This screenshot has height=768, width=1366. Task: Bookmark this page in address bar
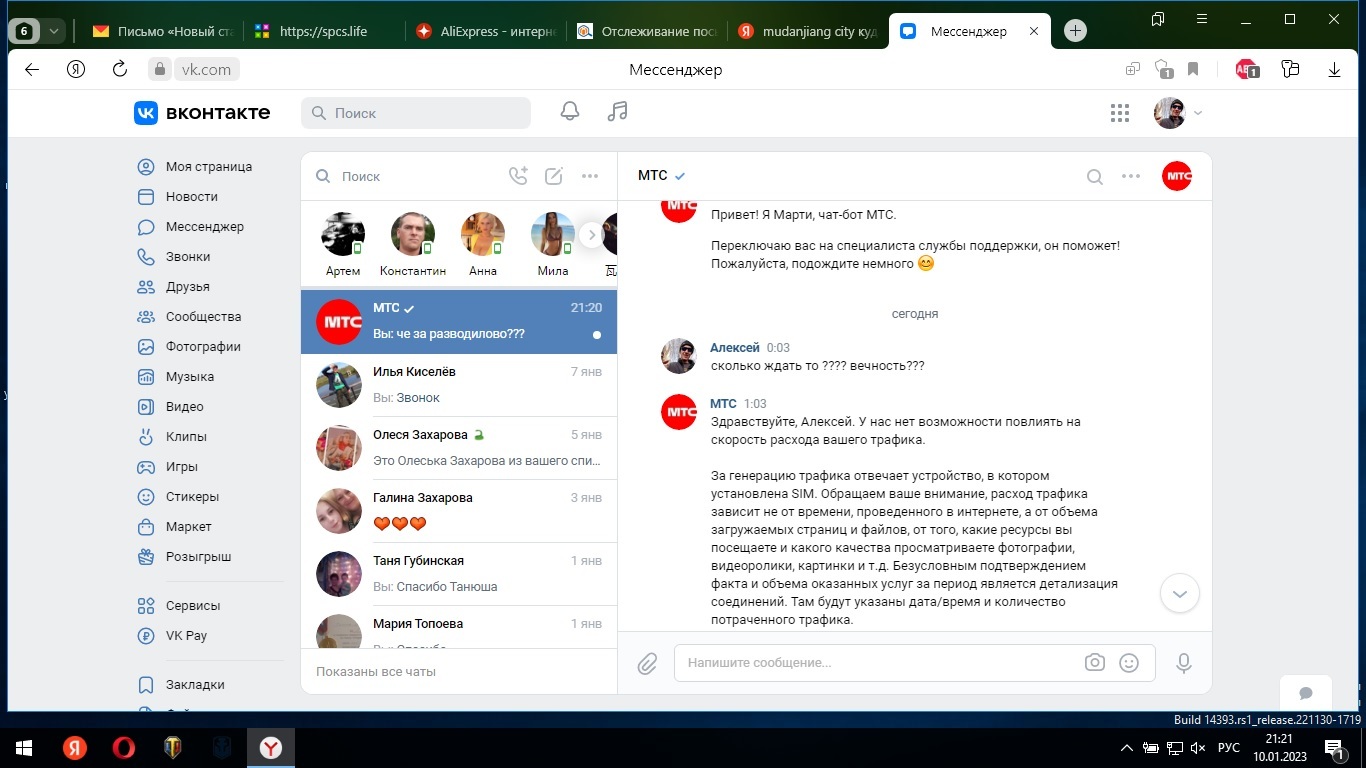1193,69
